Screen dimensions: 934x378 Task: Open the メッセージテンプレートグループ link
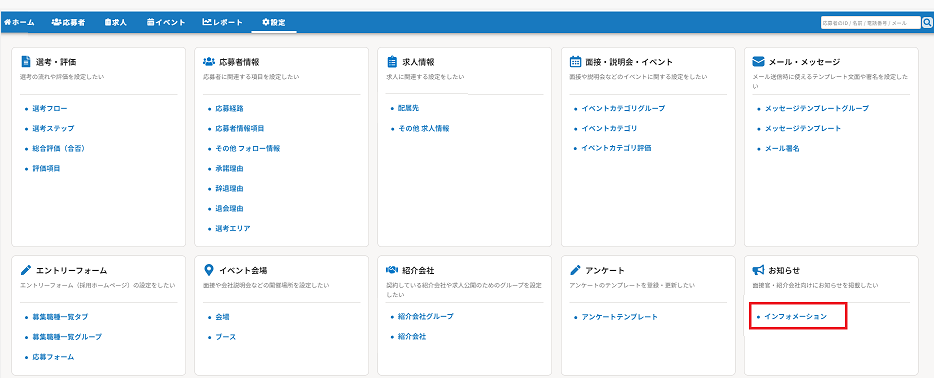point(817,108)
